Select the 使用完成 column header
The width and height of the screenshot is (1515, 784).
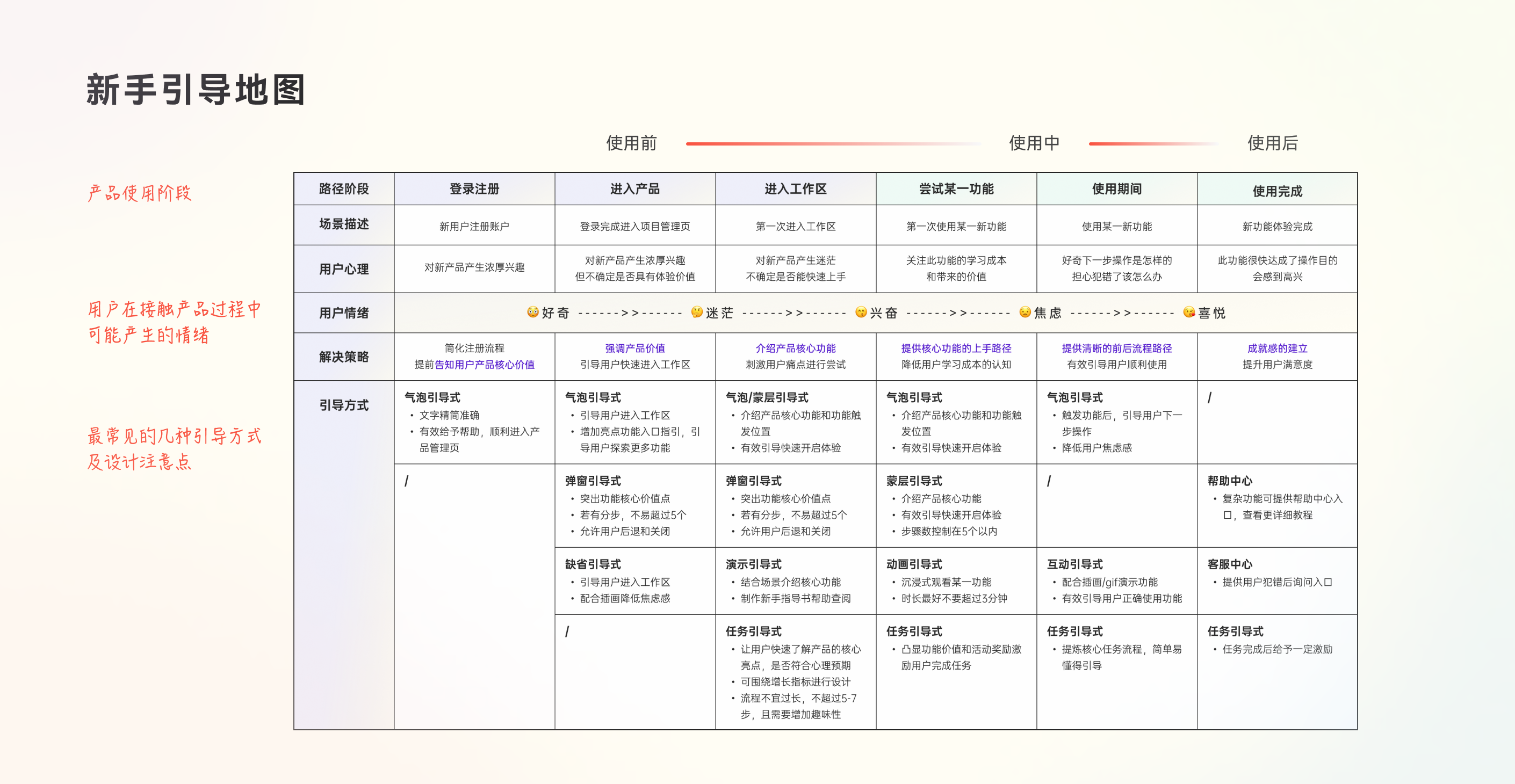1277,191
